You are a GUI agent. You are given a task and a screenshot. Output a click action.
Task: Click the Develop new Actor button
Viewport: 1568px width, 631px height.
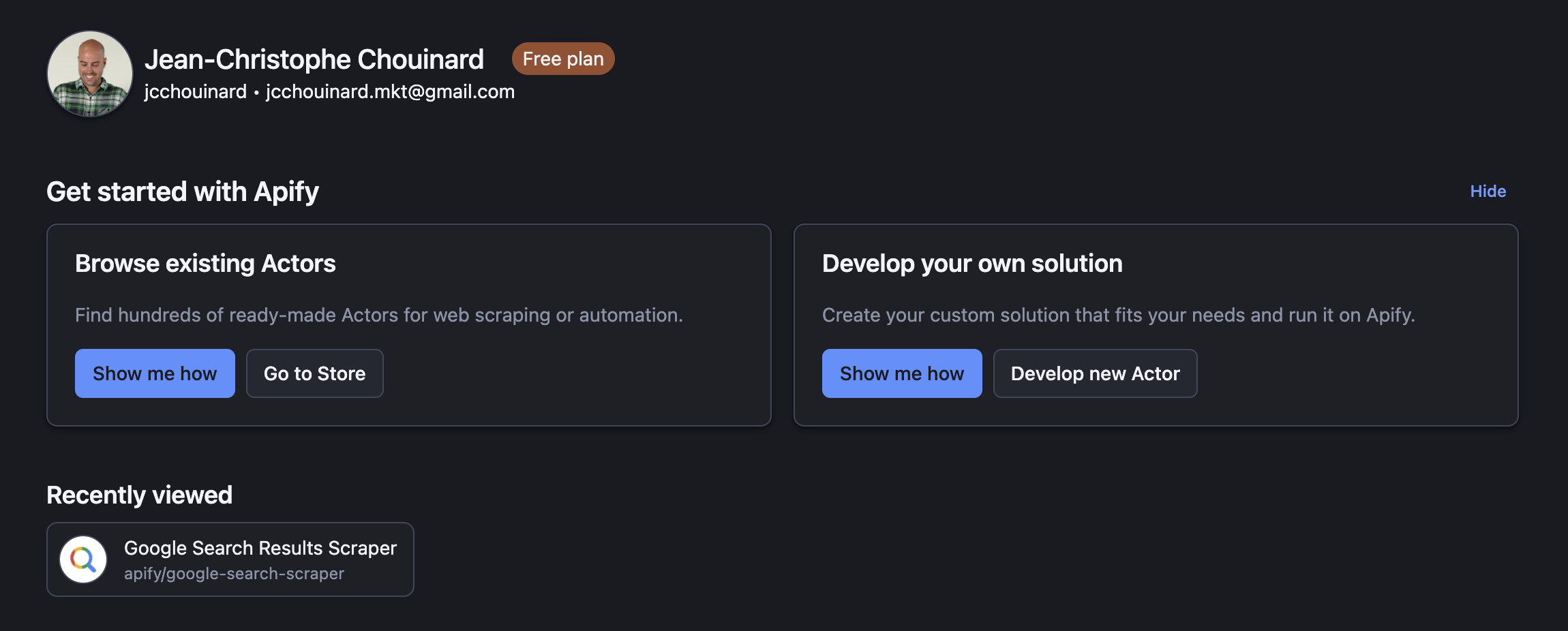click(x=1095, y=373)
